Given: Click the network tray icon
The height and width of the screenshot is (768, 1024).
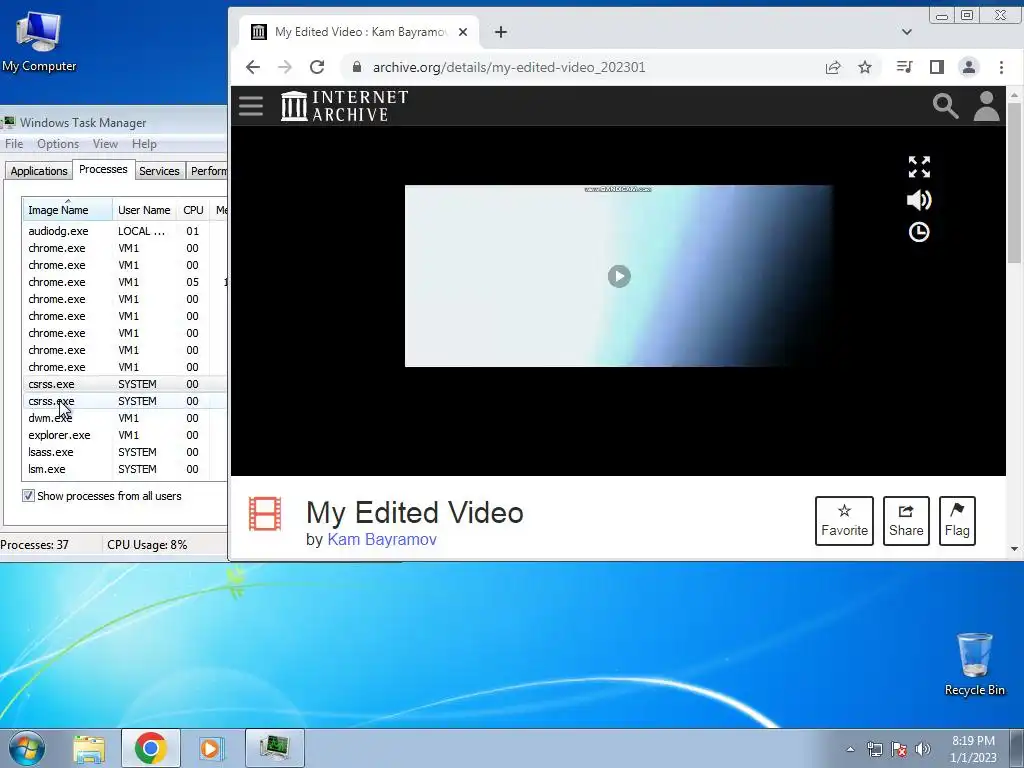Looking at the screenshot, I should click(874, 749).
